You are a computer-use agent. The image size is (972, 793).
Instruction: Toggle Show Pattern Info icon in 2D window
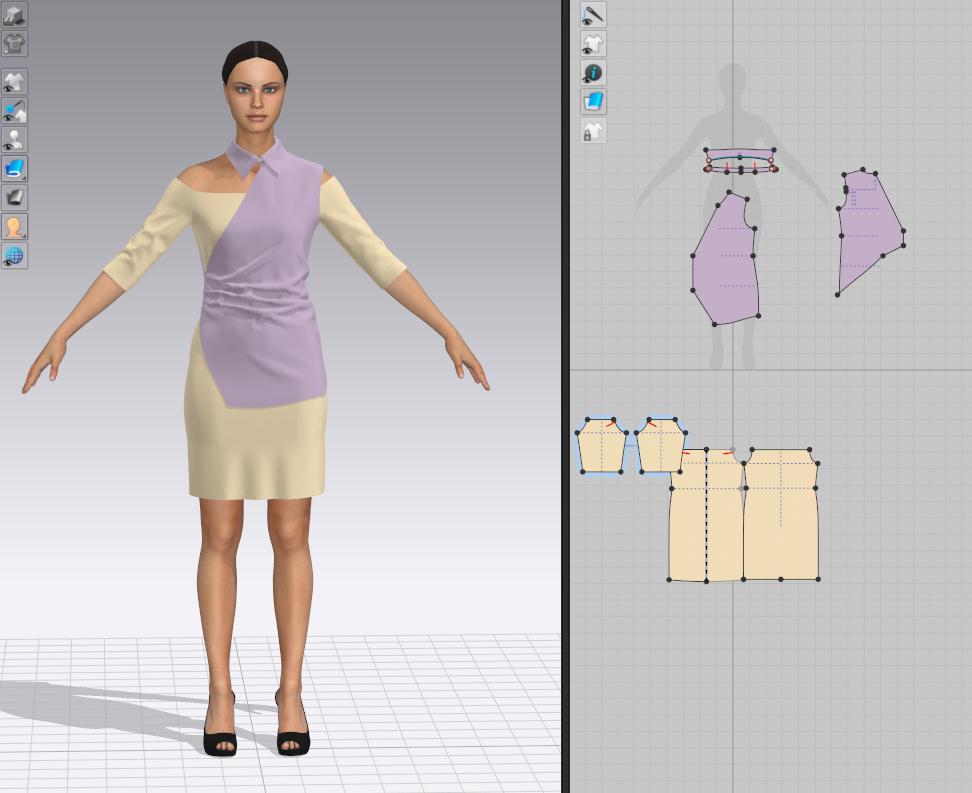[593, 73]
